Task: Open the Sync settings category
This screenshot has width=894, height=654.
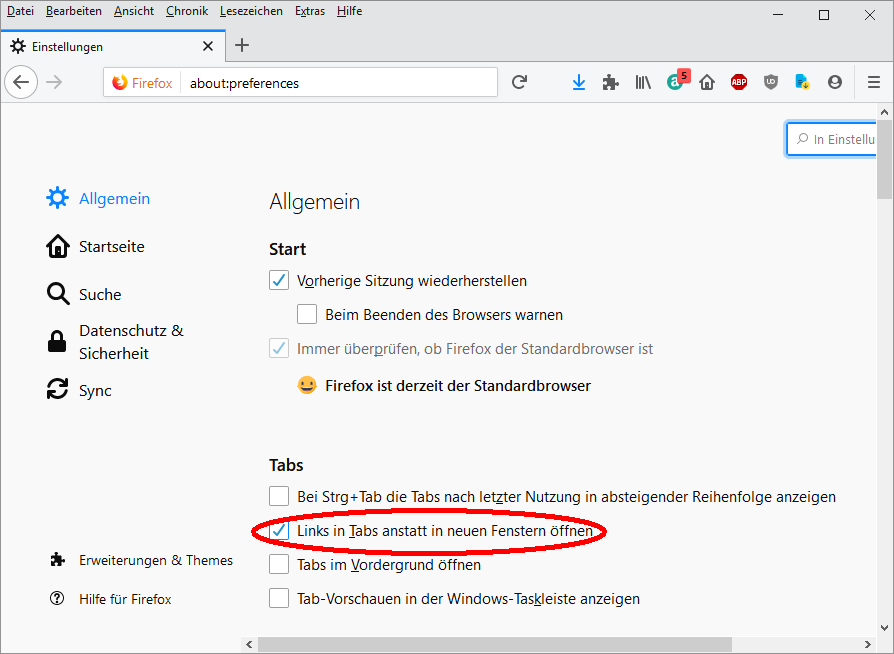Action: point(79,390)
